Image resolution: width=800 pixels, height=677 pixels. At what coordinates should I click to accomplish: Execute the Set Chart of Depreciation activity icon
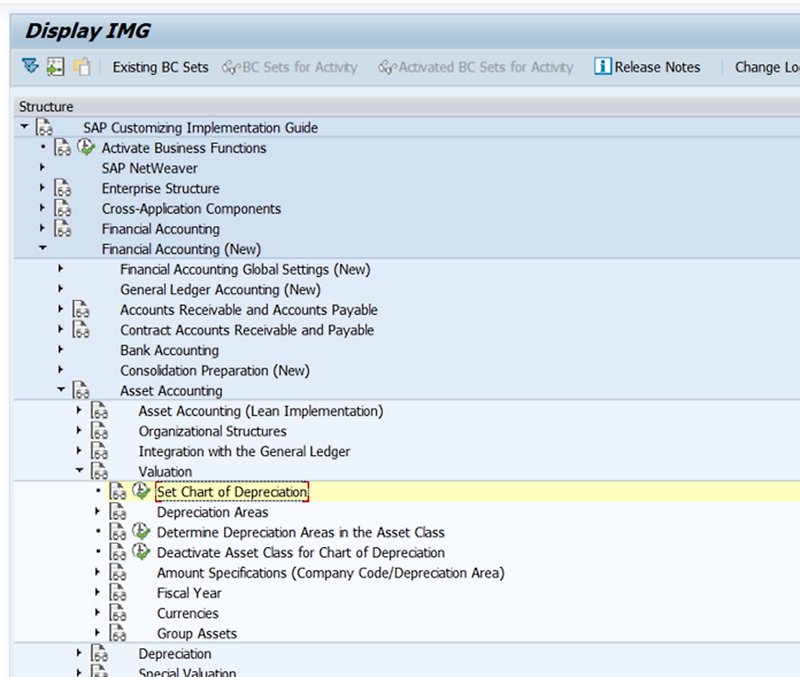[x=141, y=491]
